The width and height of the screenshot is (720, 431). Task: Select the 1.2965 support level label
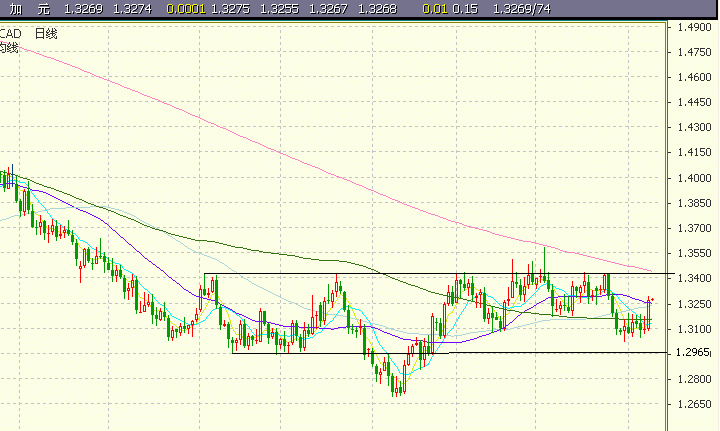click(693, 353)
